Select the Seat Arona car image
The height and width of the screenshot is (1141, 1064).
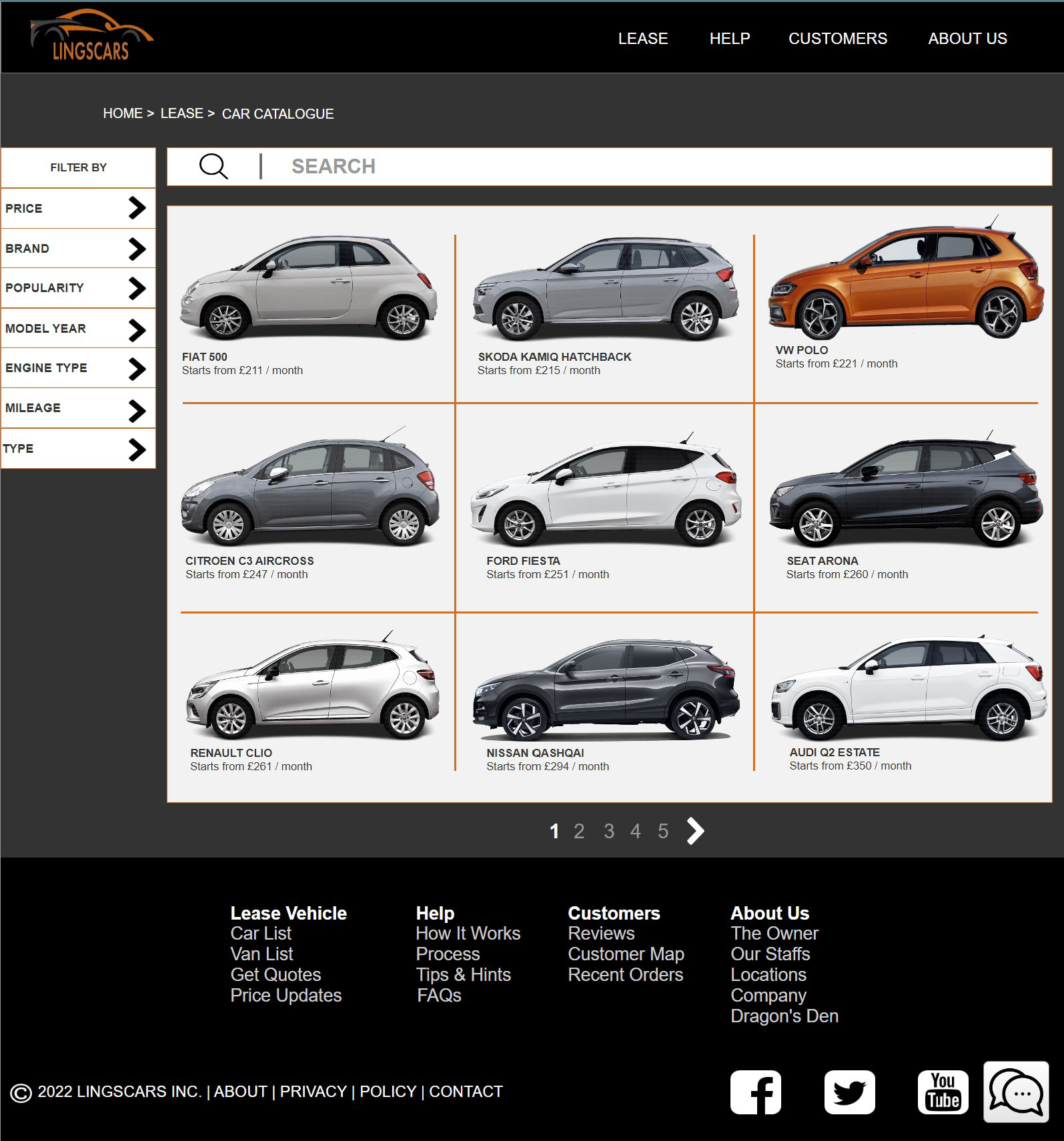point(906,490)
